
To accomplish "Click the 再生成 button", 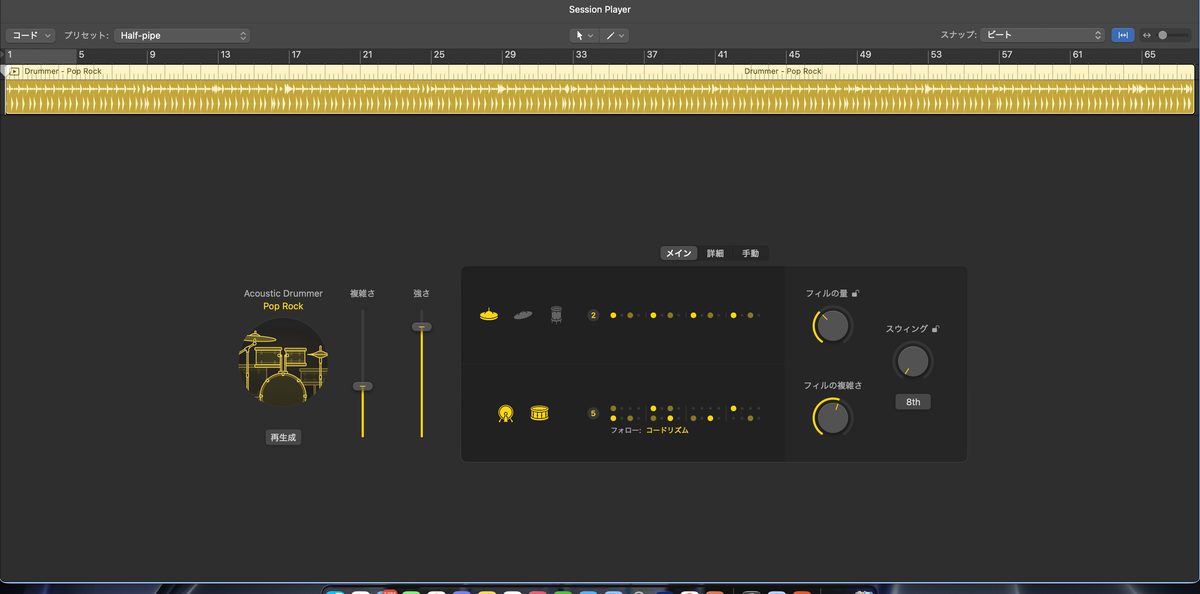I will 283,438.
